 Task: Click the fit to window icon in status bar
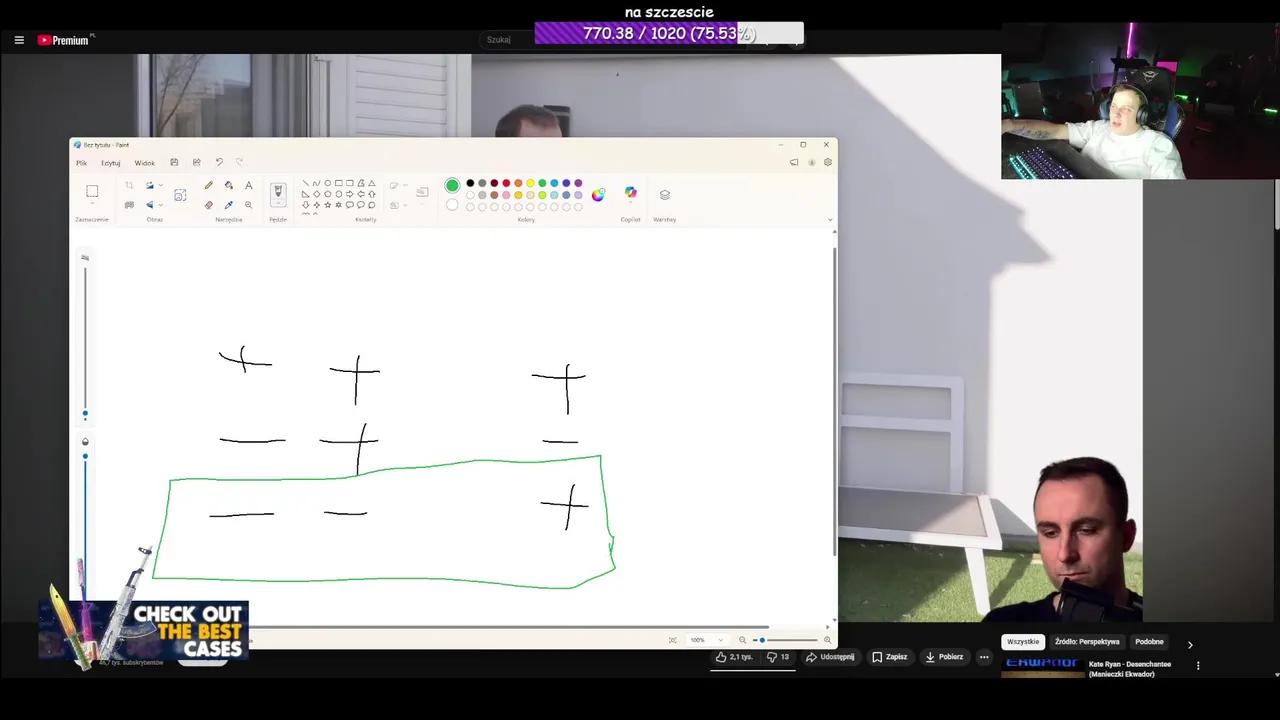[x=673, y=640]
